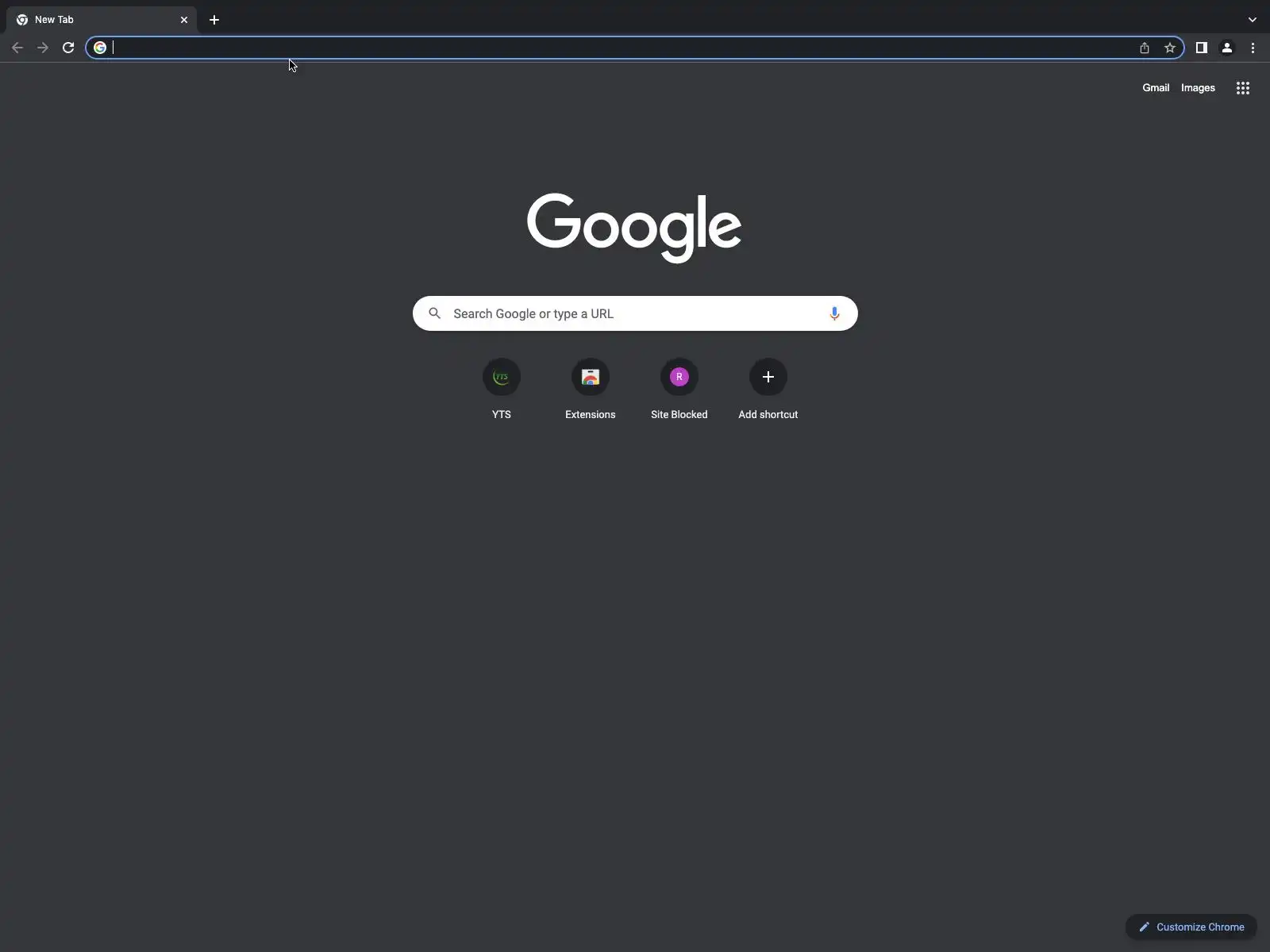Reload the current page
Image resolution: width=1270 pixels, height=952 pixels.
pos(68,48)
